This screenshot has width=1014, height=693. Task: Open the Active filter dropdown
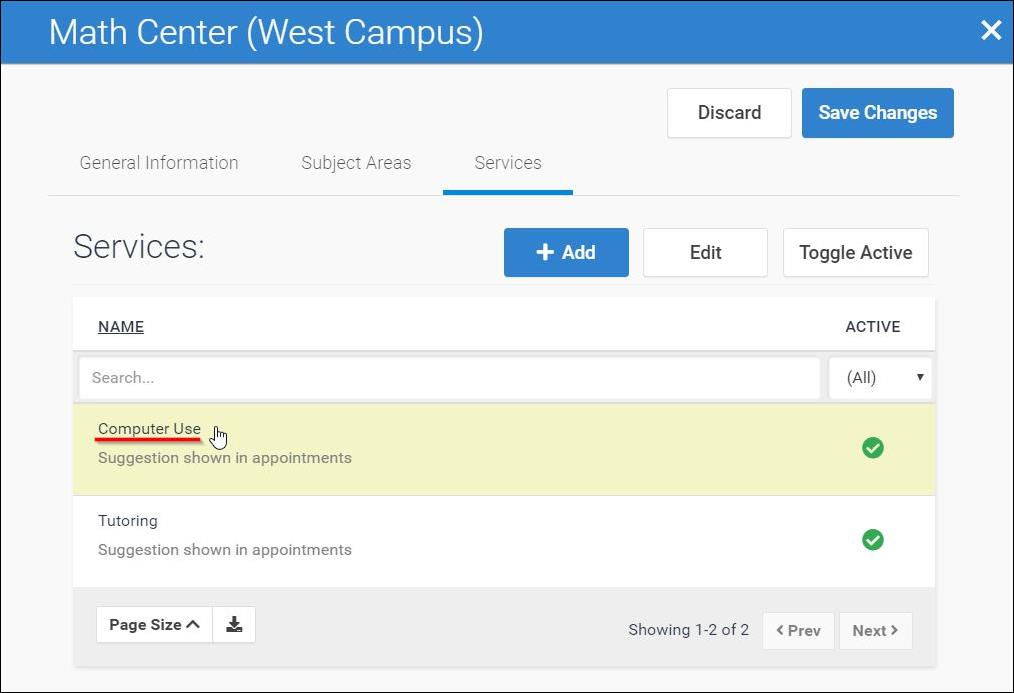click(x=880, y=378)
